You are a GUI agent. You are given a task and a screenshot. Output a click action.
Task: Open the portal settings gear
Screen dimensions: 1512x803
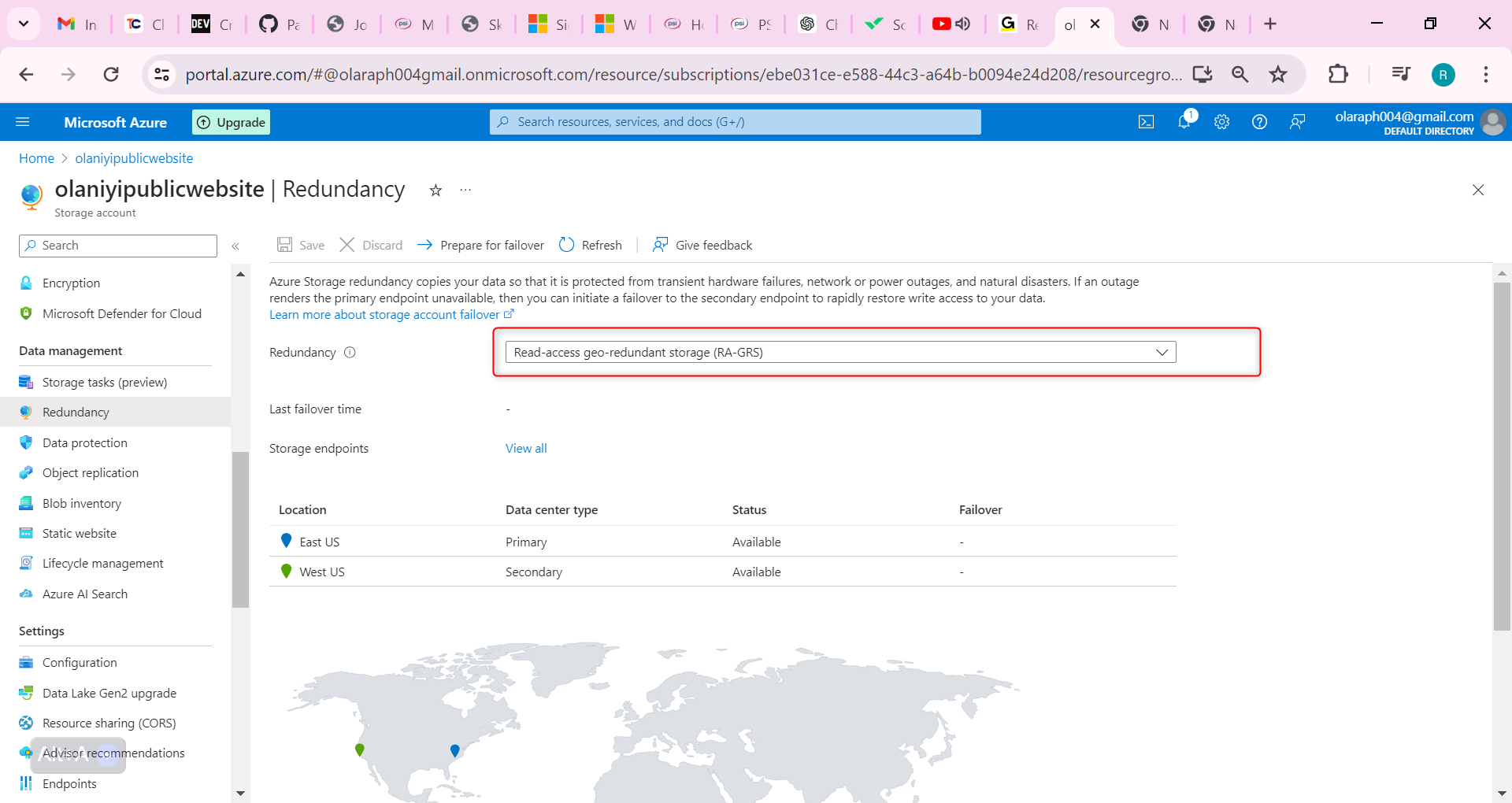[x=1221, y=122]
